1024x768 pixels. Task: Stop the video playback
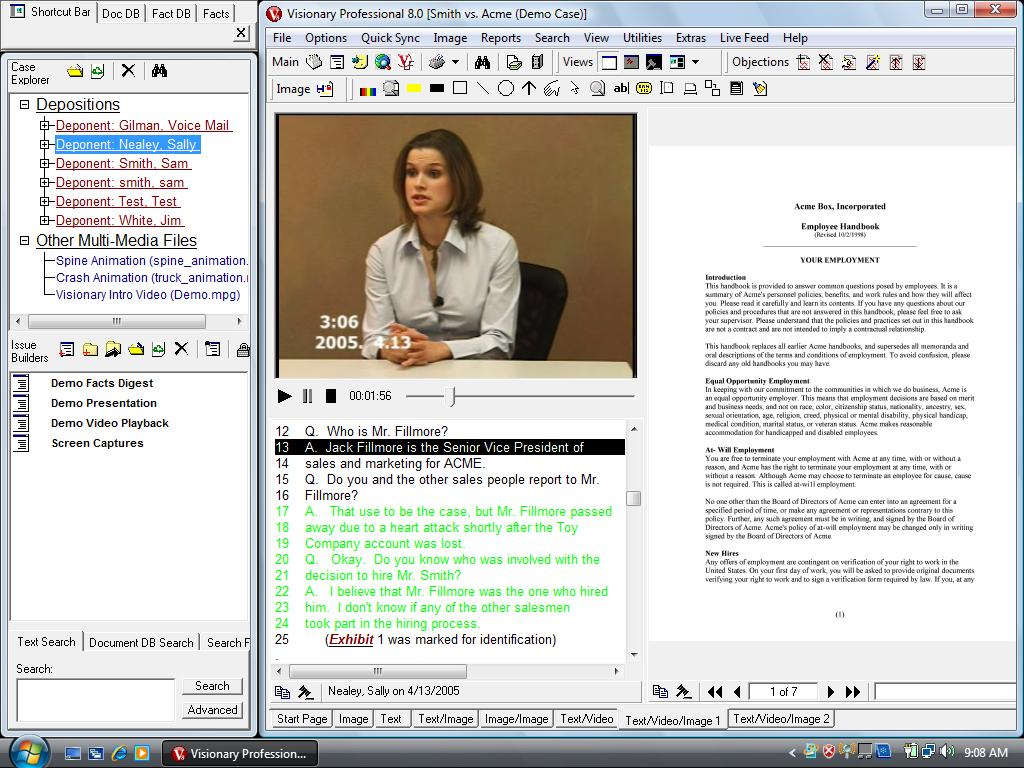(x=331, y=396)
